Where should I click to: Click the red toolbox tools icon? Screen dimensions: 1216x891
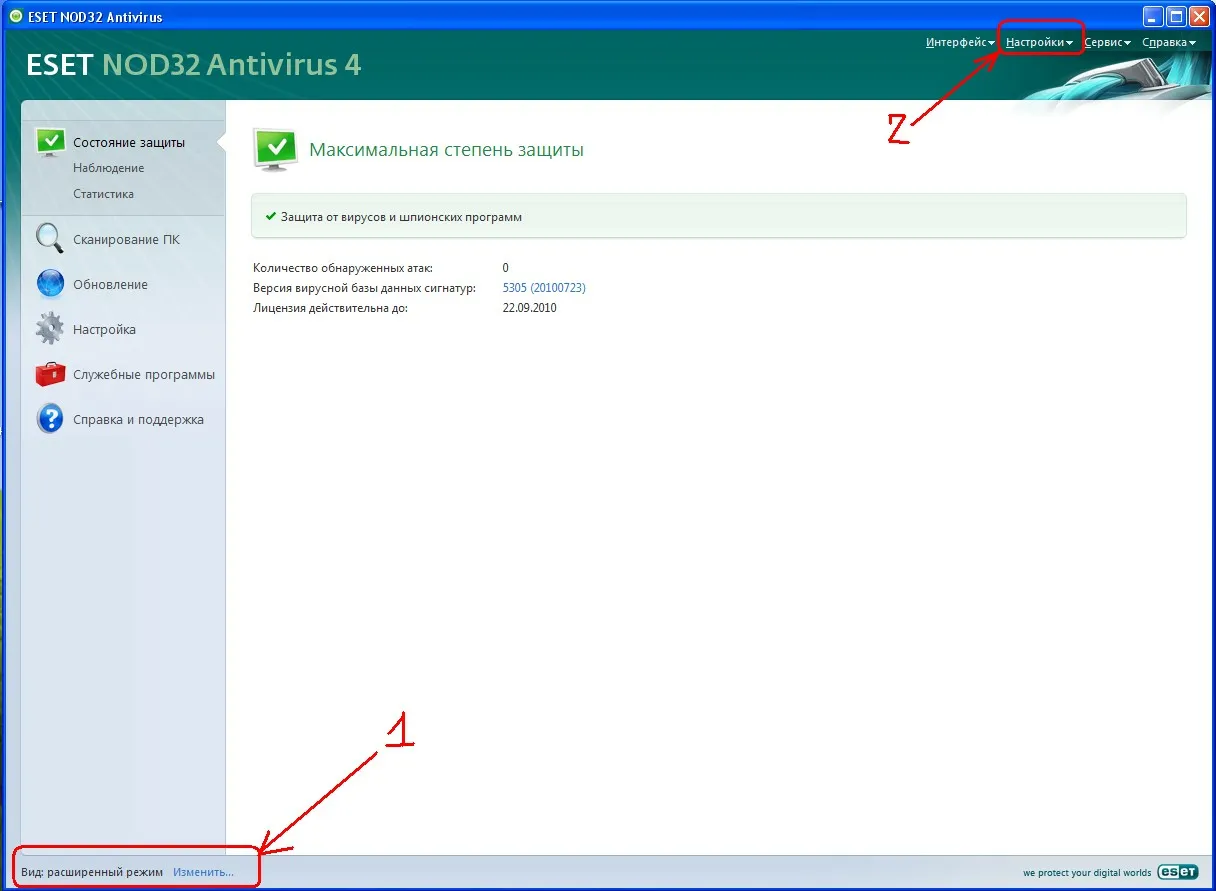tap(50, 375)
